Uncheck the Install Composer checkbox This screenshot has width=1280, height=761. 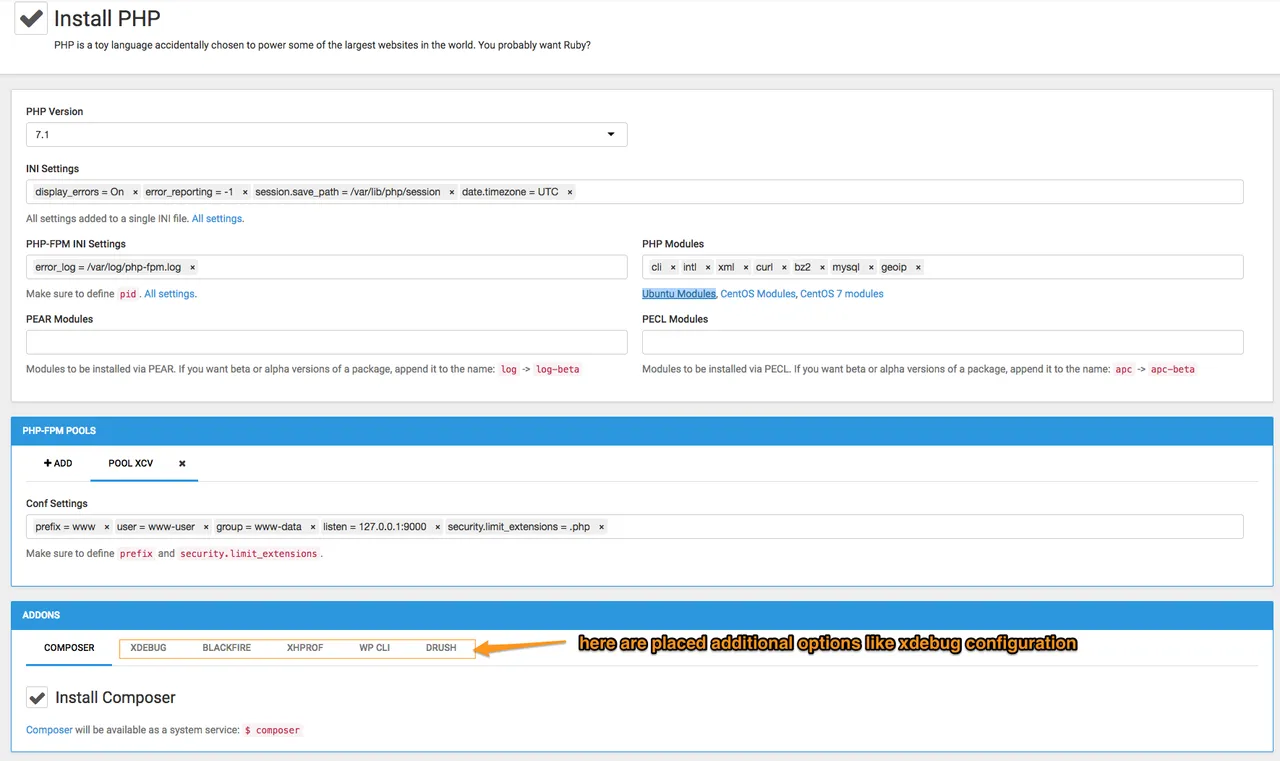tap(36, 697)
